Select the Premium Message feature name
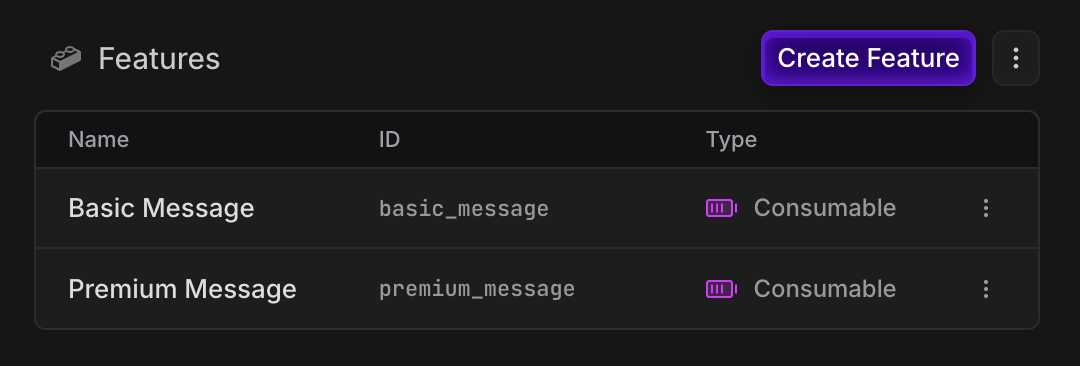 [x=183, y=289]
